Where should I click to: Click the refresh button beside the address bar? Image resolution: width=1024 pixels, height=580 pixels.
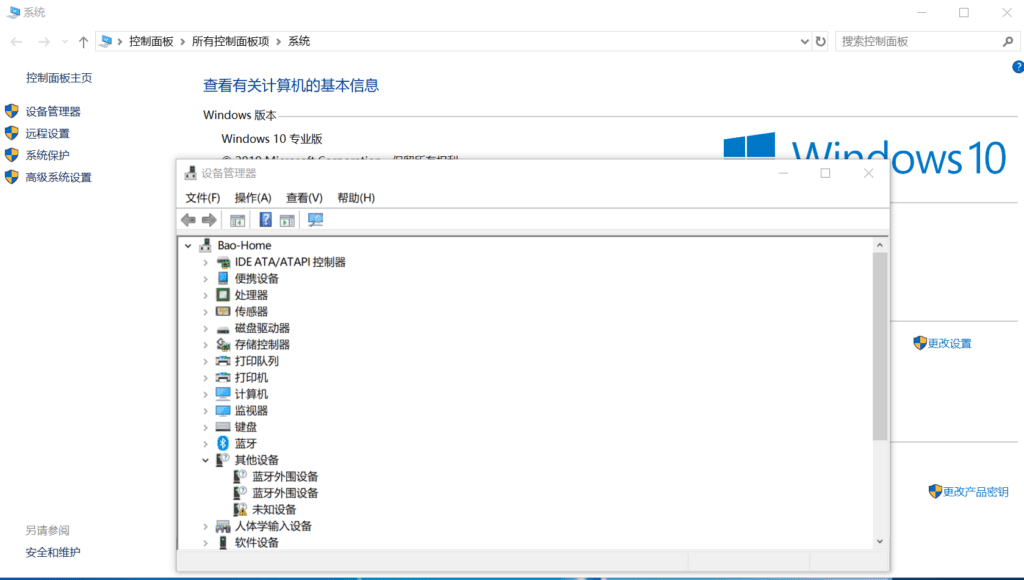click(x=821, y=42)
